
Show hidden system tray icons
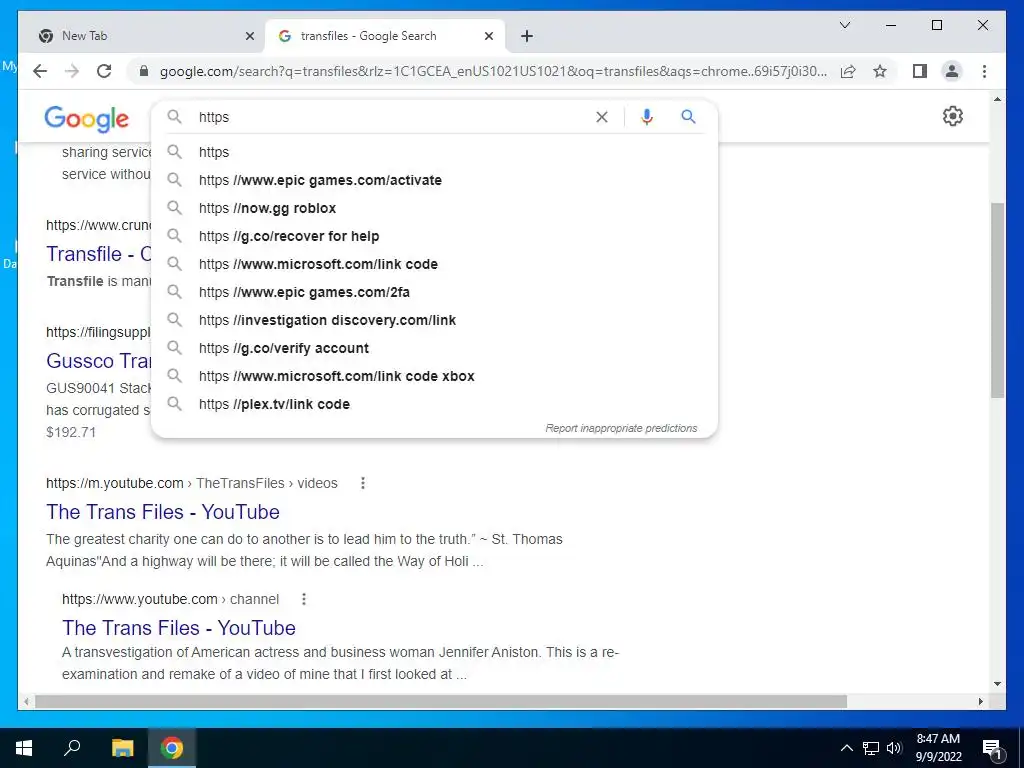pyautogui.click(x=846, y=748)
